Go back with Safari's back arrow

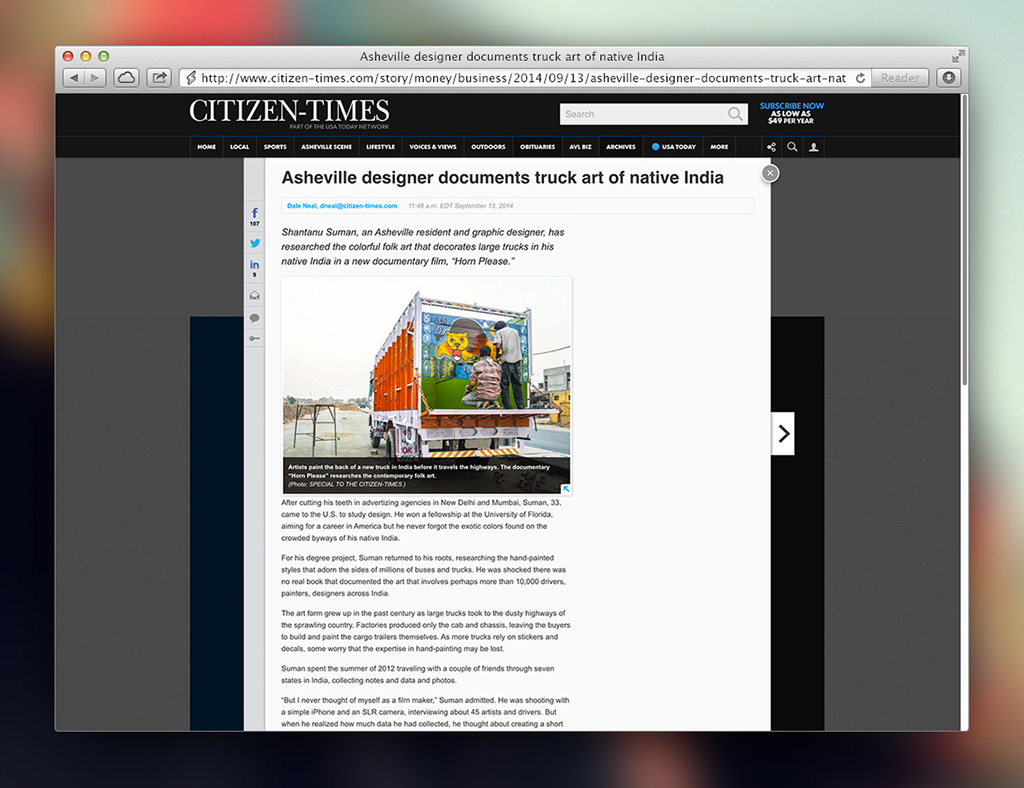tap(74, 78)
